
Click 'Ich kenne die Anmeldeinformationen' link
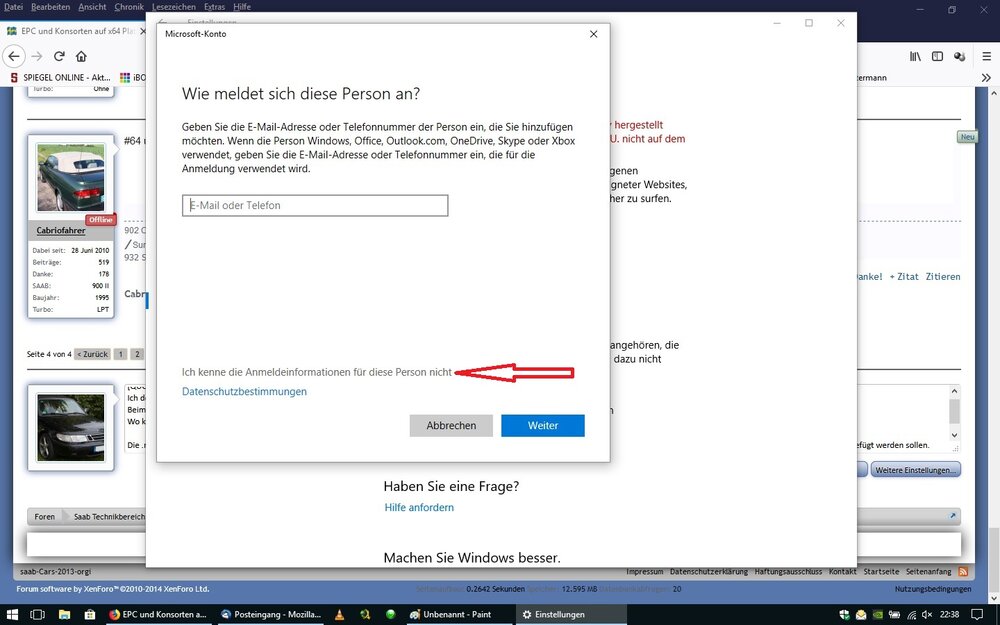[317, 372]
